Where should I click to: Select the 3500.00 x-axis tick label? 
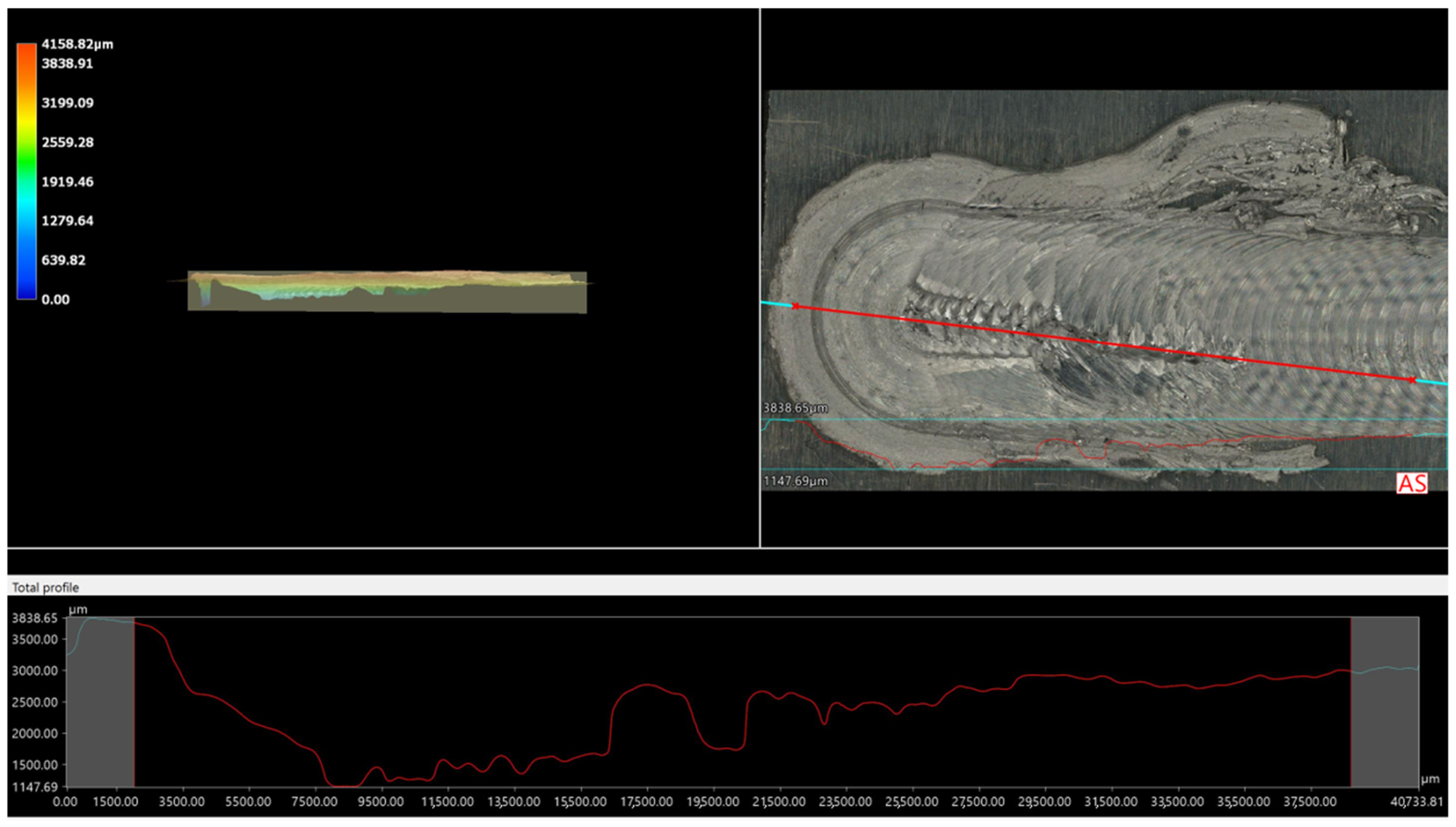(182, 802)
